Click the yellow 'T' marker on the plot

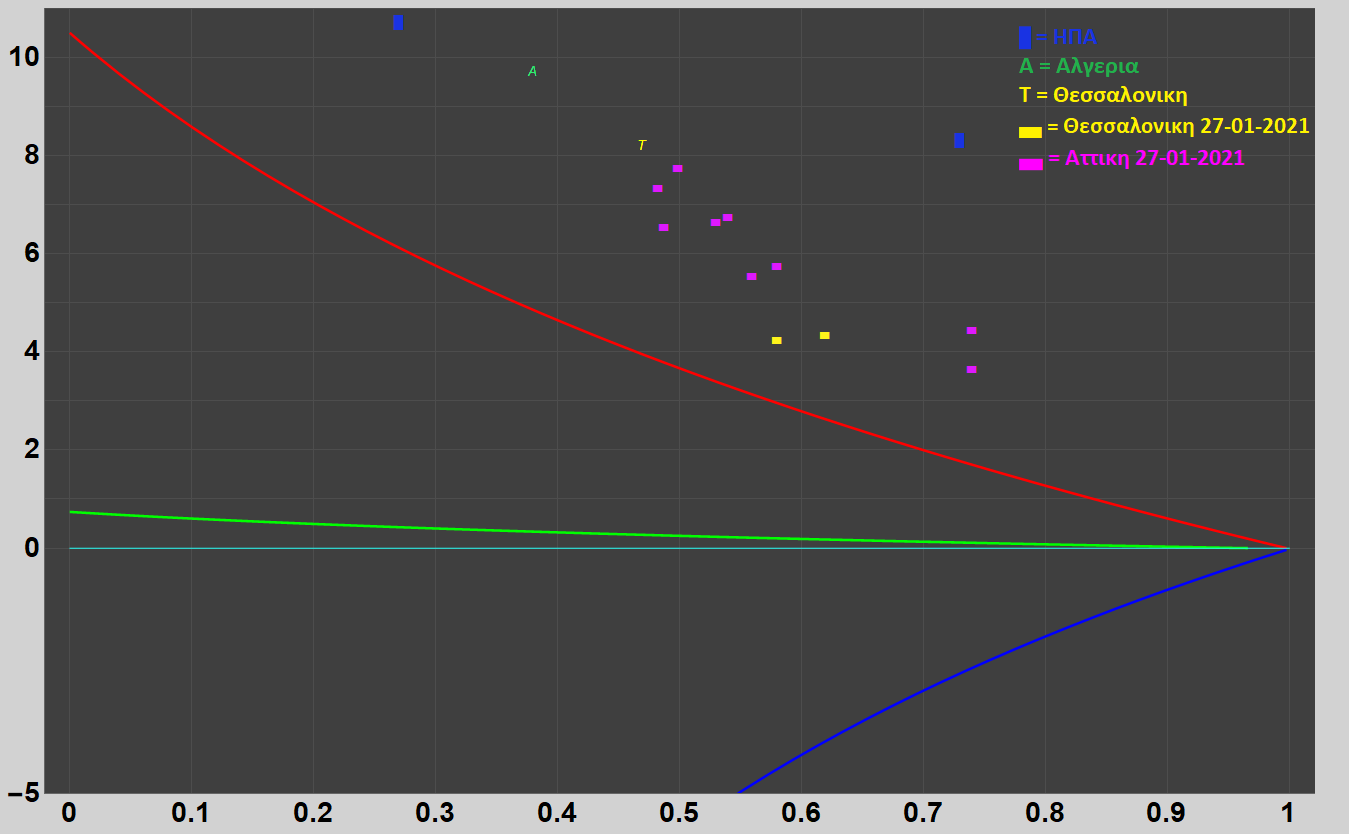[642, 145]
